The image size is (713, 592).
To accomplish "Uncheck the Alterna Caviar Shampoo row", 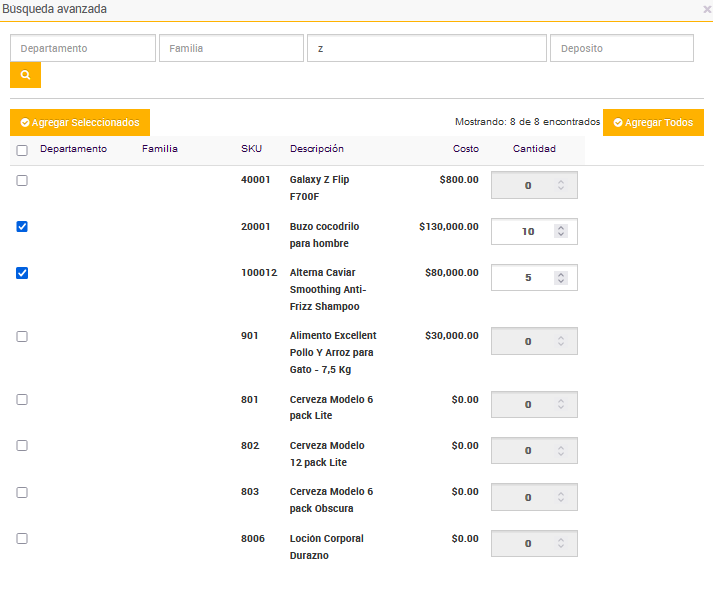I will [x=22, y=273].
